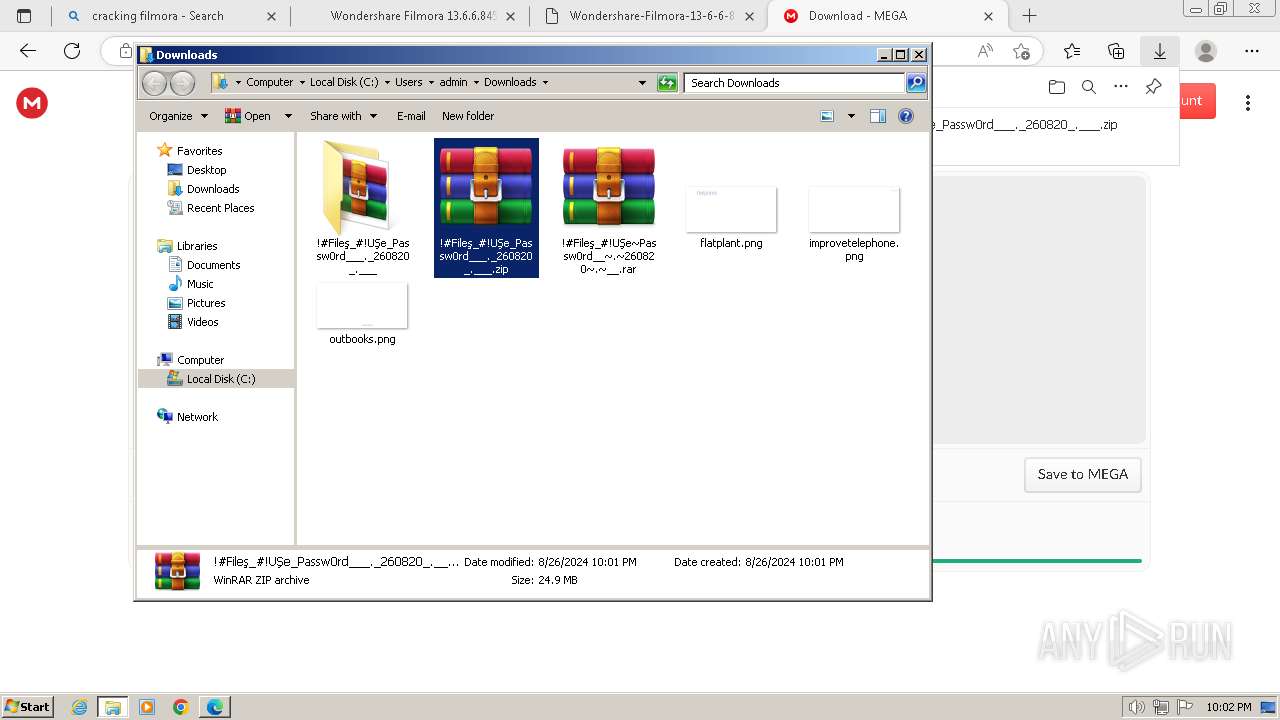Click the Explorer Back navigation arrow

point(154,83)
